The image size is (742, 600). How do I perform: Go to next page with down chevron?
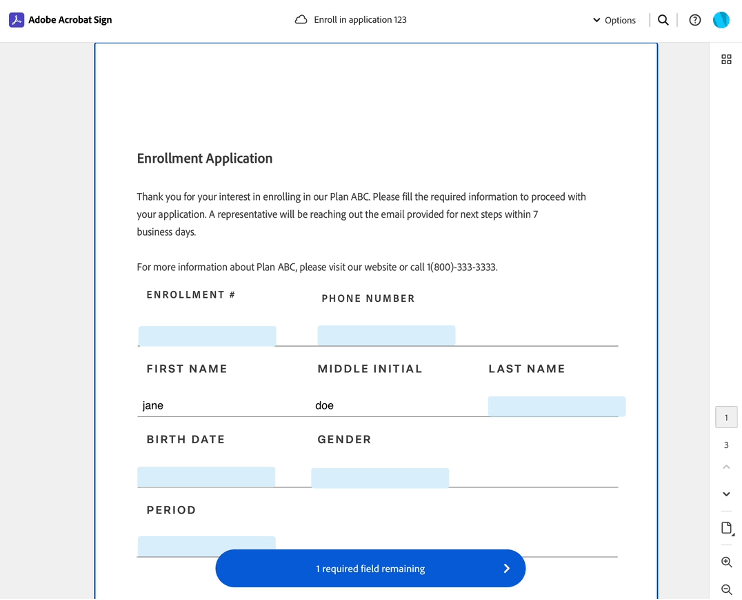pos(727,494)
